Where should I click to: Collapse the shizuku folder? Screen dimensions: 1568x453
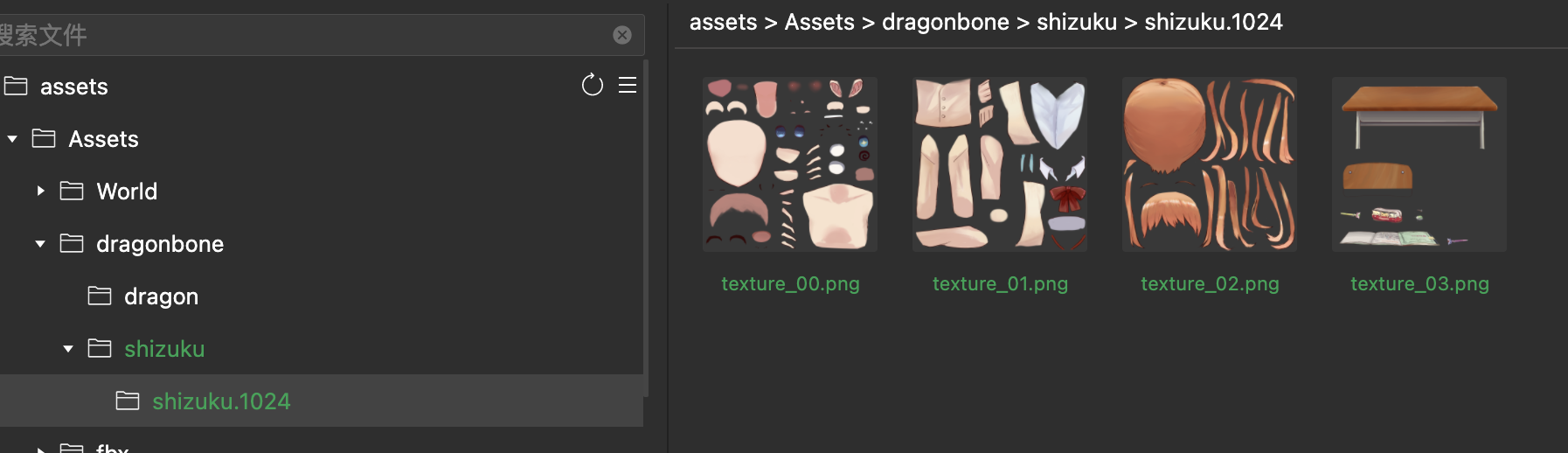pos(68,349)
